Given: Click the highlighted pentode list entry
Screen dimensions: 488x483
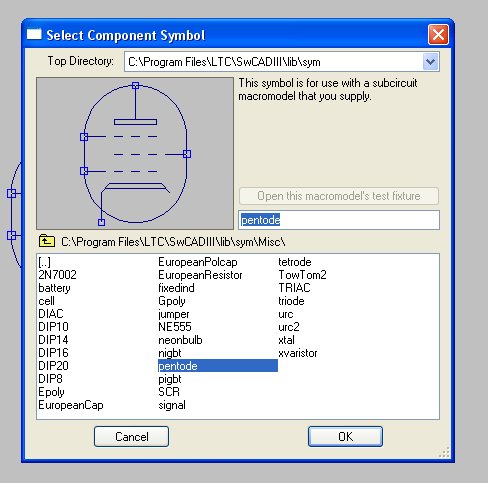Looking at the screenshot, I should (218, 366).
